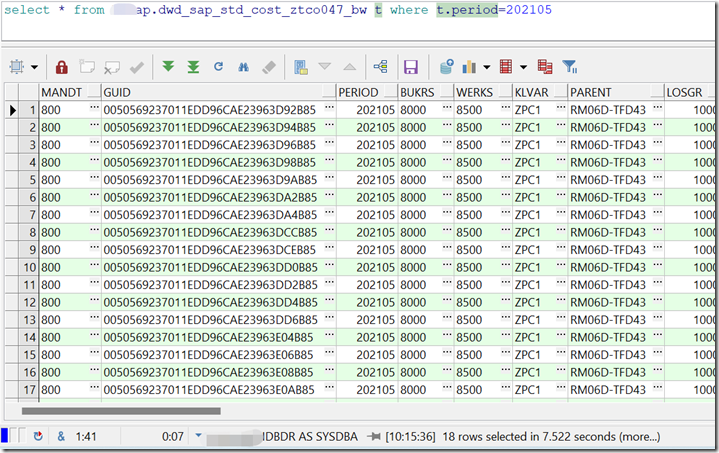This screenshot has width=719, height=453.
Task: Click the MANDT column header
Action: coord(70,92)
